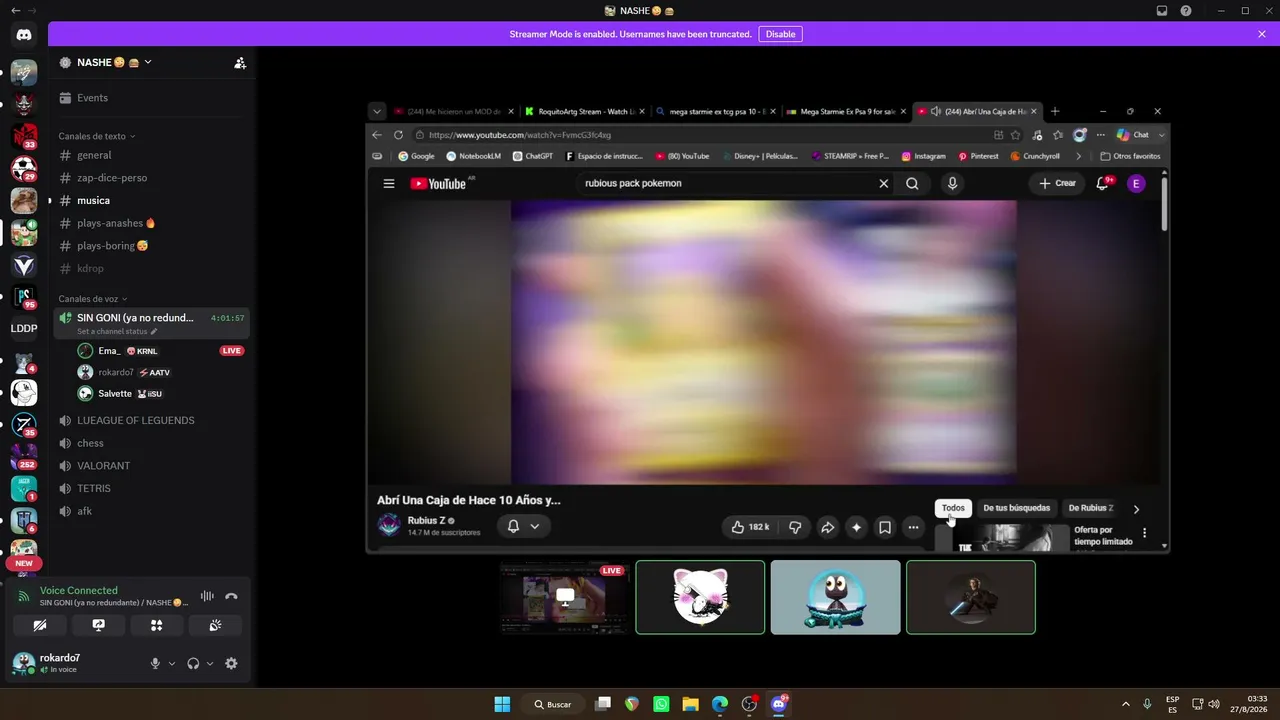Save video with the bookmark button
The width and height of the screenshot is (1280, 720).
point(884,527)
